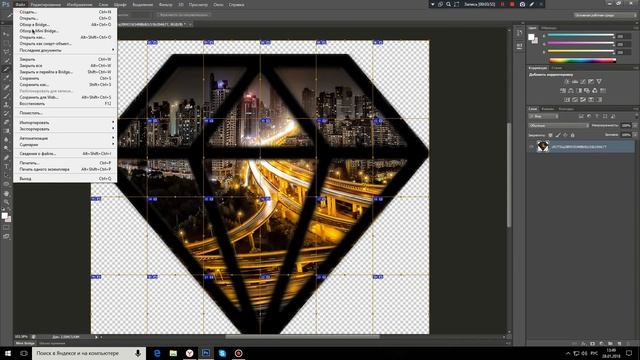Switch to the Стили tab
Image resolution: width=640 pixels, height=360 pixels.
(557, 68)
